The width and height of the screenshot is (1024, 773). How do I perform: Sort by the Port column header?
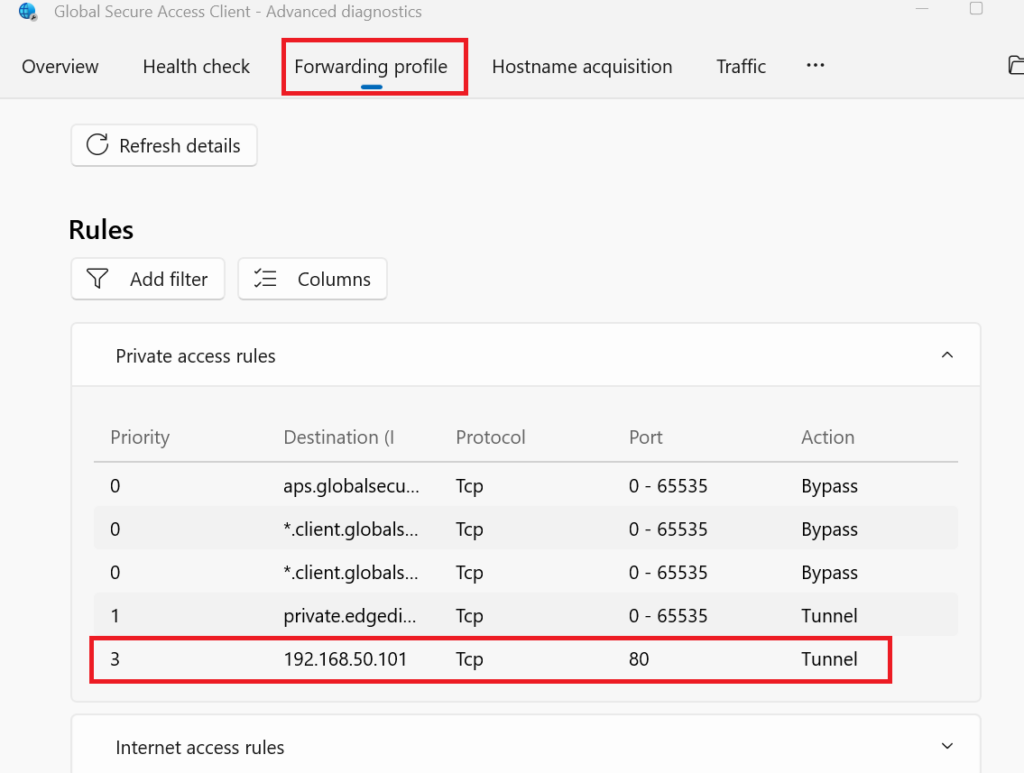(x=645, y=437)
